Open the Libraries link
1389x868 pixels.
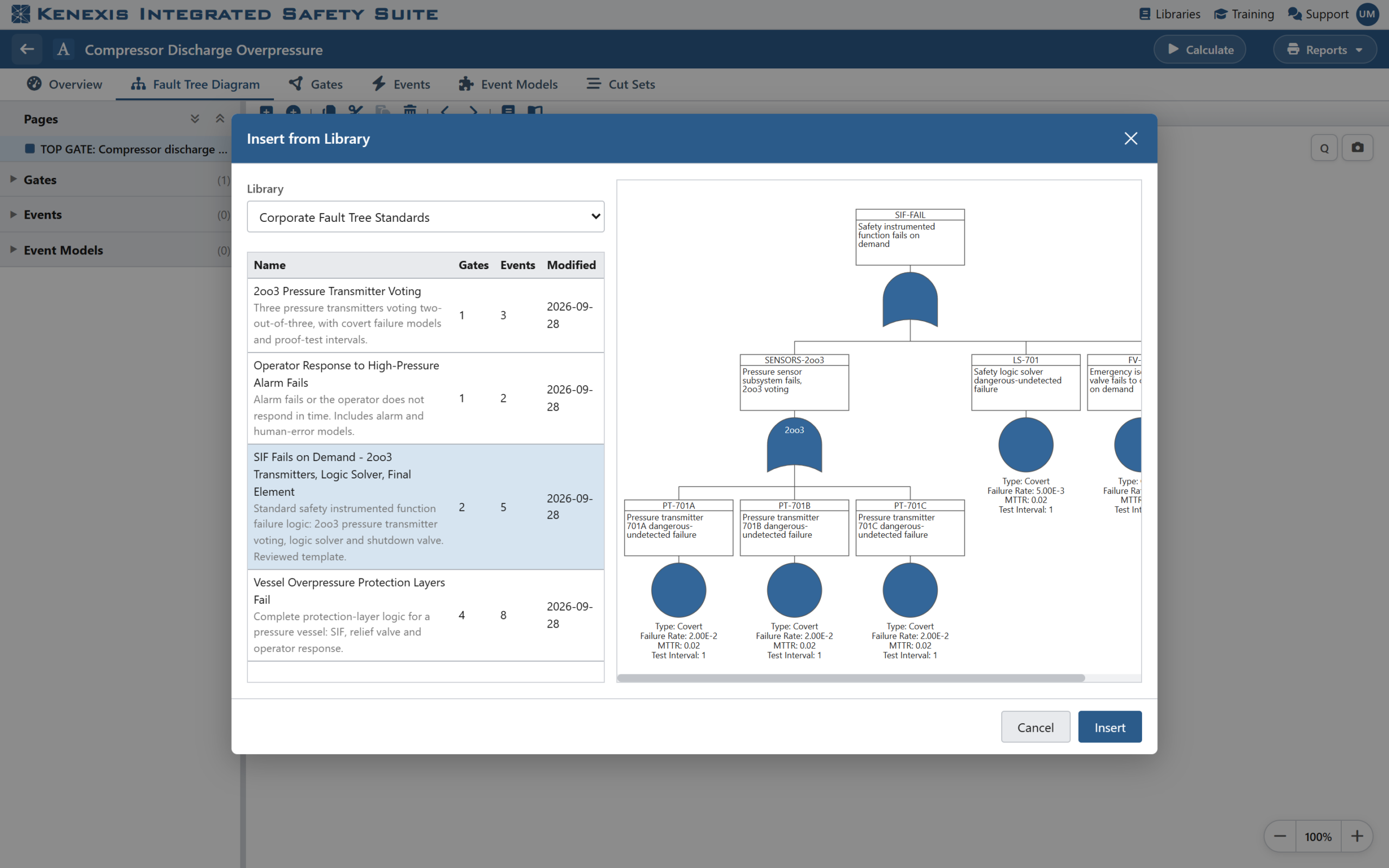pyautogui.click(x=1169, y=14)
